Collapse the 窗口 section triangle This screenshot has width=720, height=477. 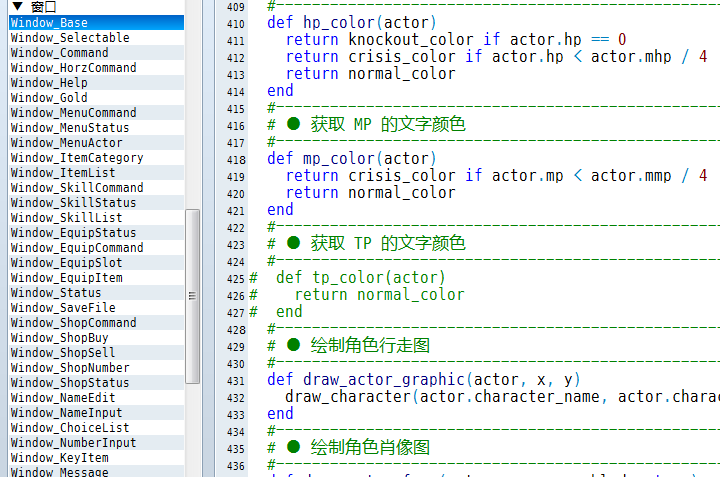[x=17, y=6]
